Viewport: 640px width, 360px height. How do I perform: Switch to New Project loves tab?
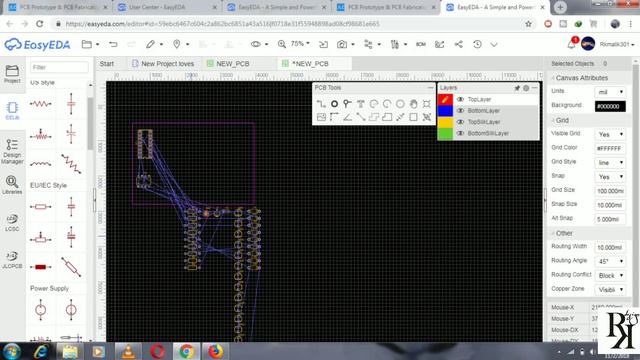click(163, 64)
